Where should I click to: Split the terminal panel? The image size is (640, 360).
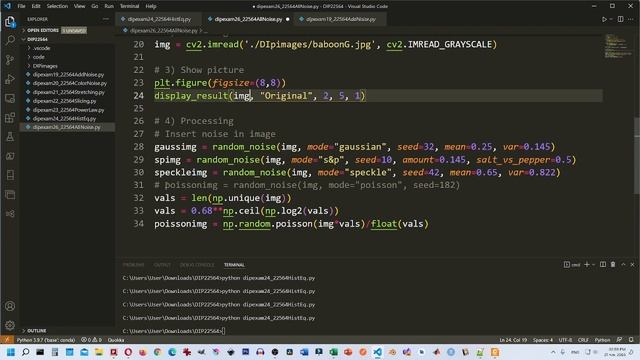click(603, 264)
